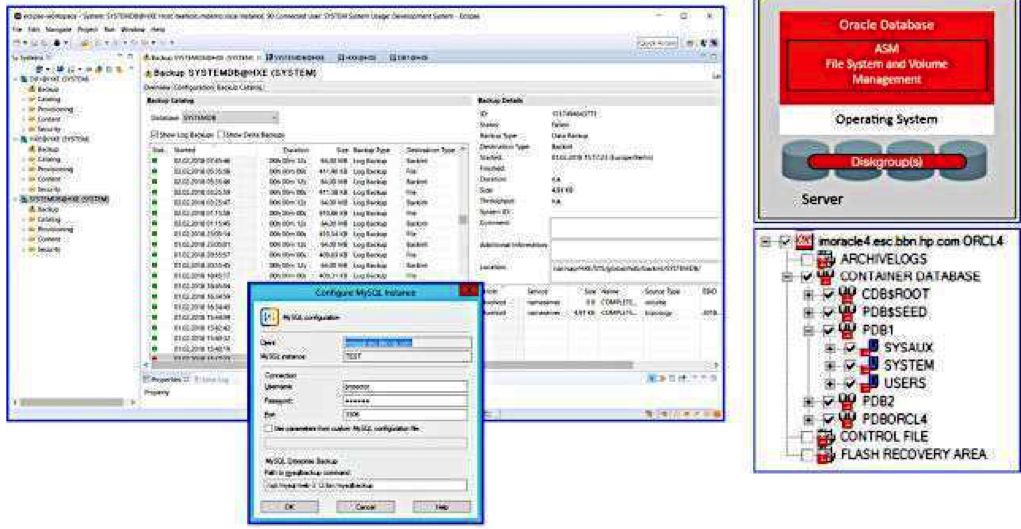Click the MySQL configuration icon in the dialog

[x=269, y=315]
